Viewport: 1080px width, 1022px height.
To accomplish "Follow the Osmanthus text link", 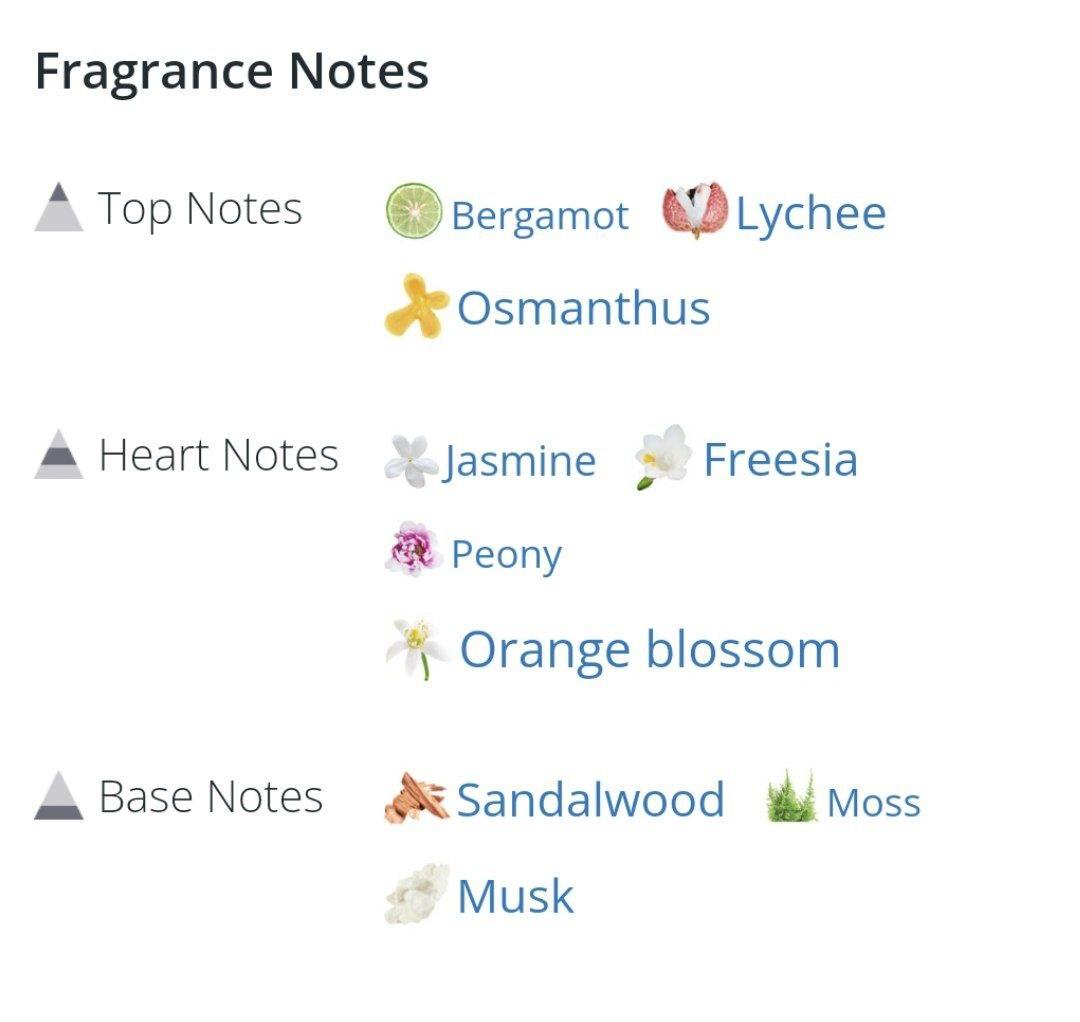I will pos(583,308).
